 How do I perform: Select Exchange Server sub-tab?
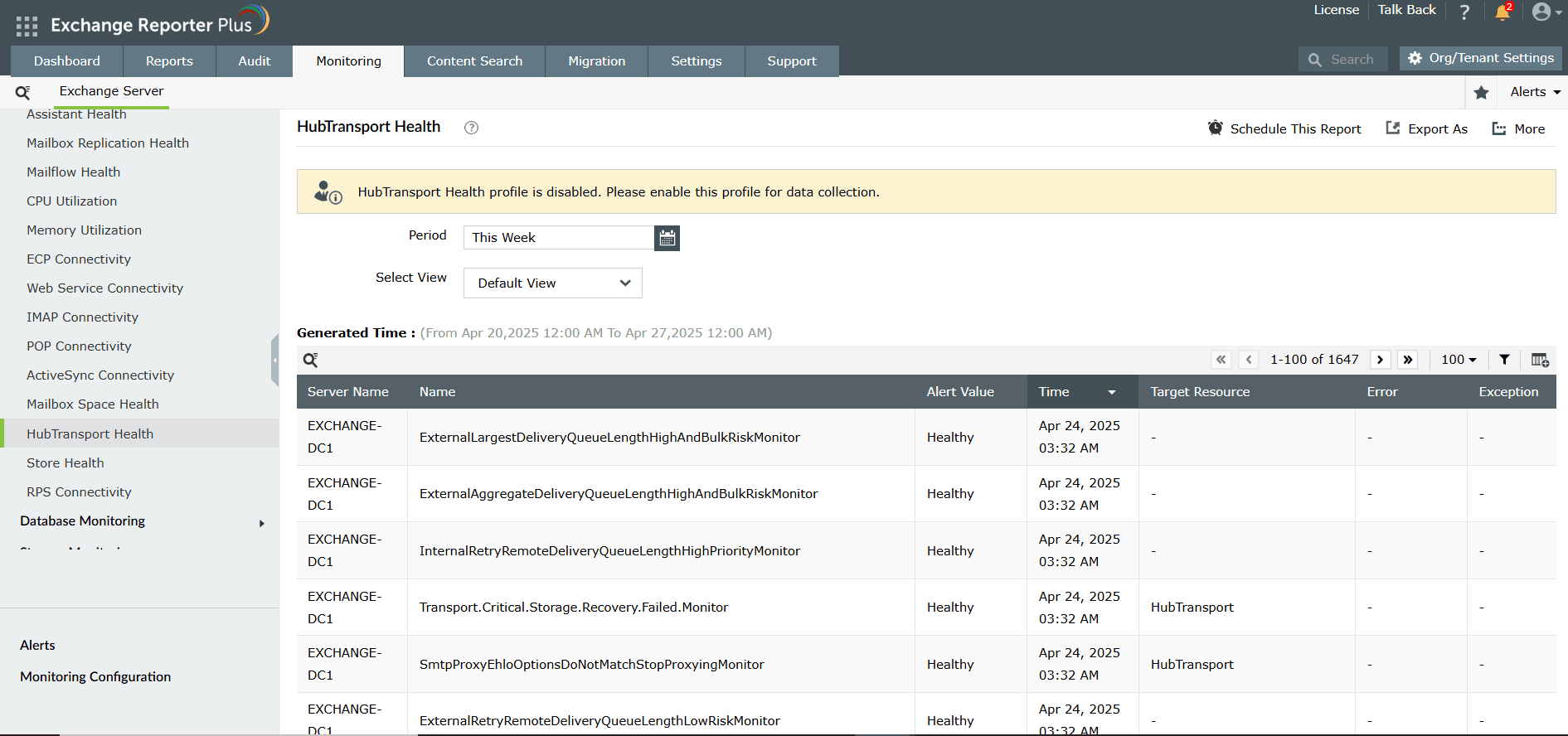pos(111,91)
